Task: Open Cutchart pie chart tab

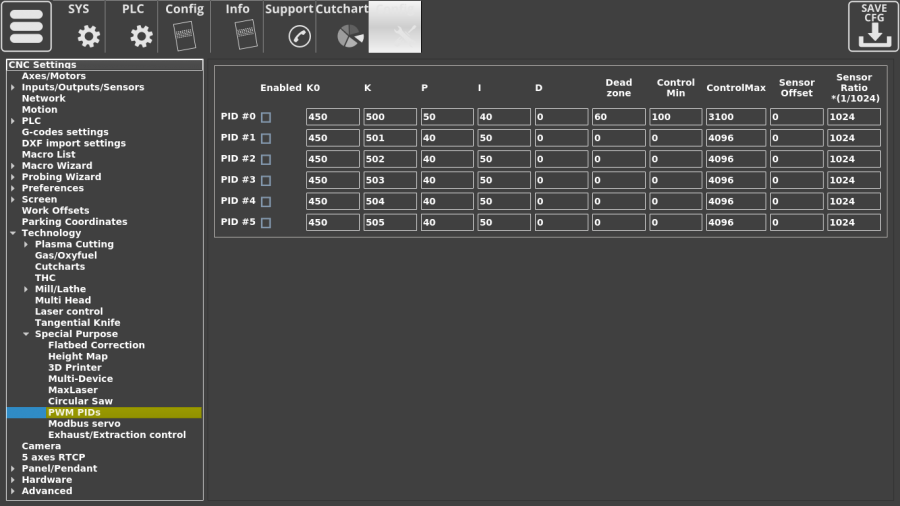Action: click(x=342, y=26)
